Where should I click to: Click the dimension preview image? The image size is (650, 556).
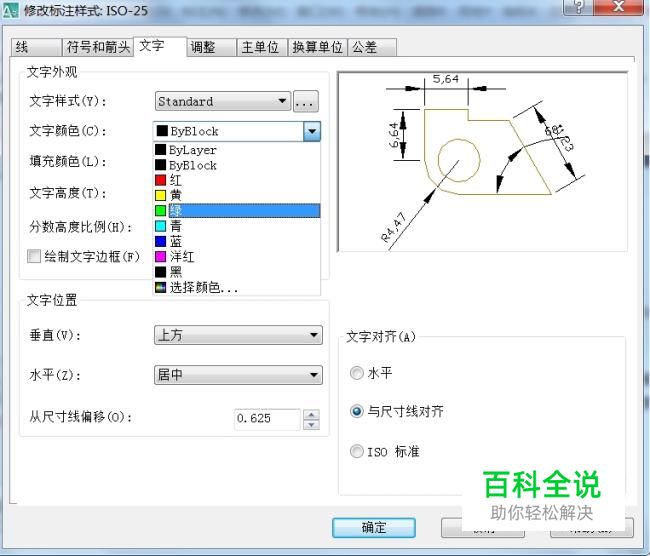tap(483, 162)
